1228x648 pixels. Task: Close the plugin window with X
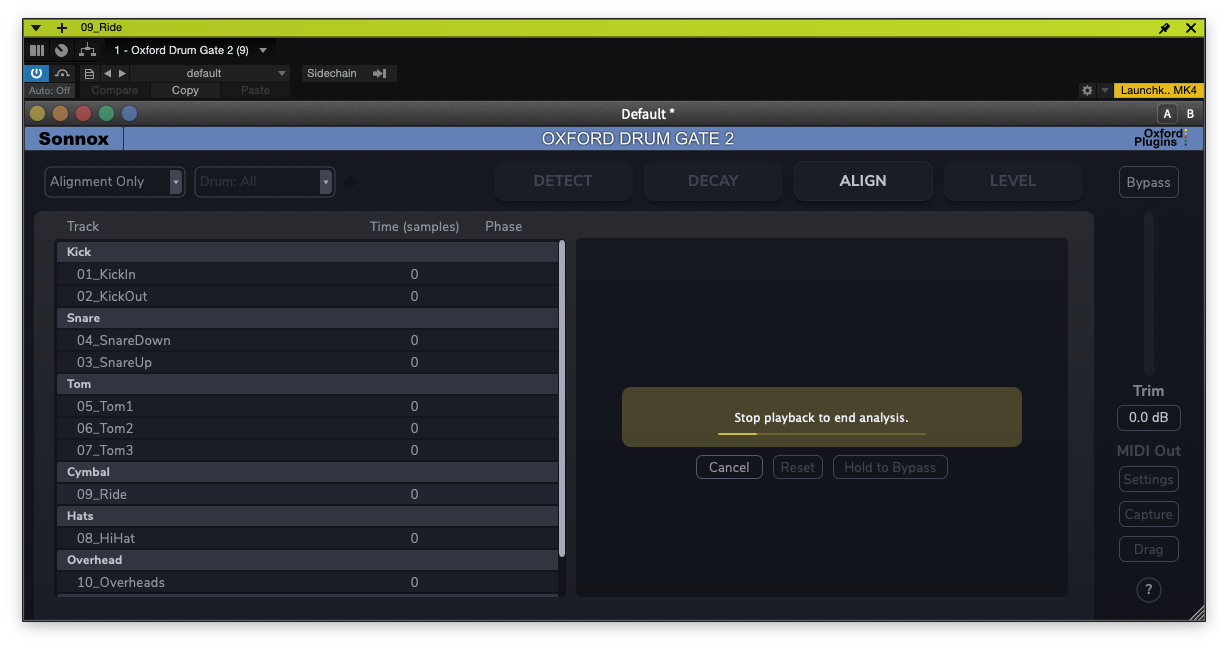pos(1190,28)
